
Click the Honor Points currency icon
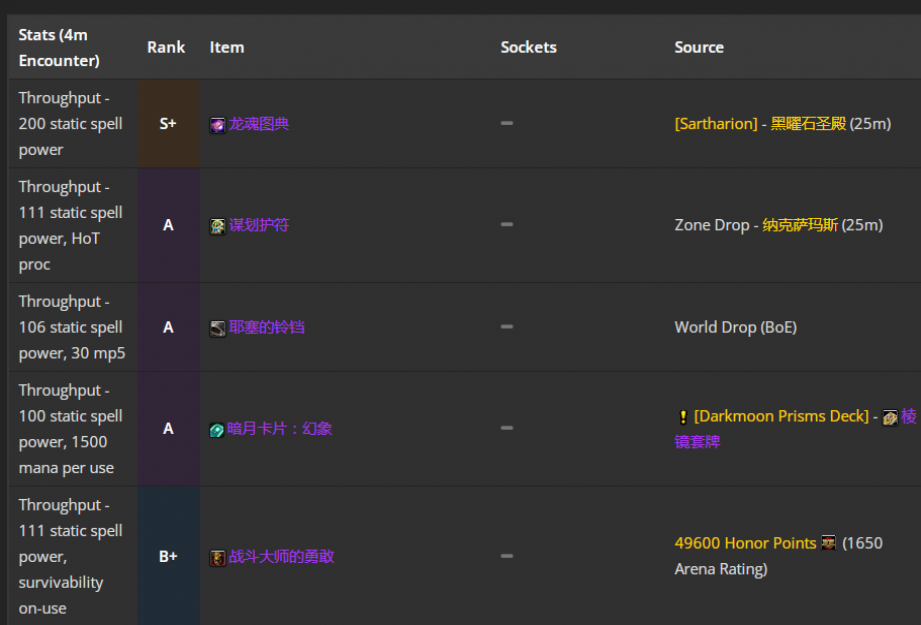point(828,543)
